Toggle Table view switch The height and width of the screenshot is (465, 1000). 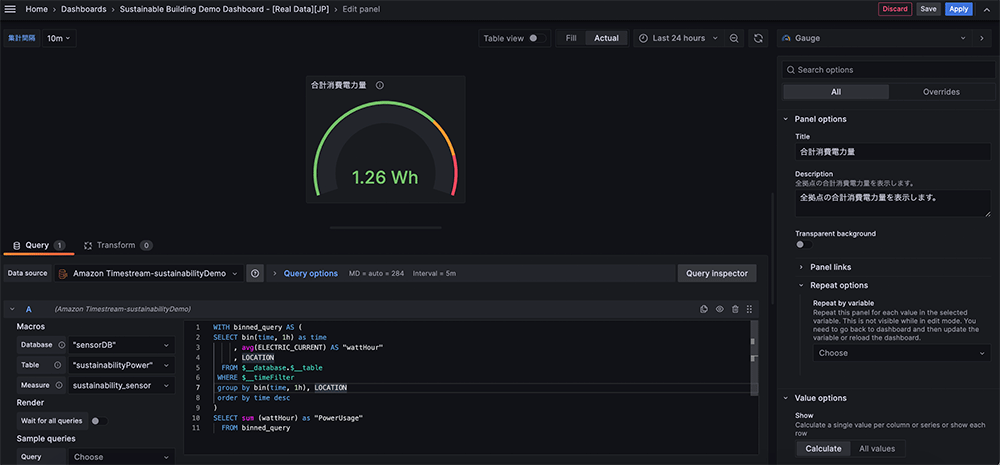coord(538,38)
